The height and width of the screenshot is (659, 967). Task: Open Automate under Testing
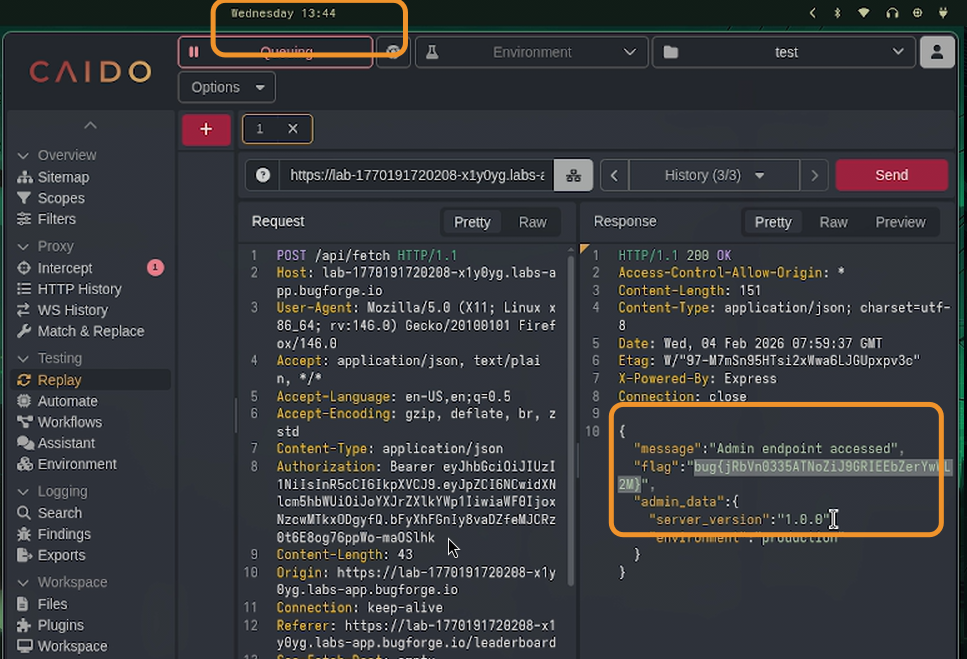[x=67, y=401]
